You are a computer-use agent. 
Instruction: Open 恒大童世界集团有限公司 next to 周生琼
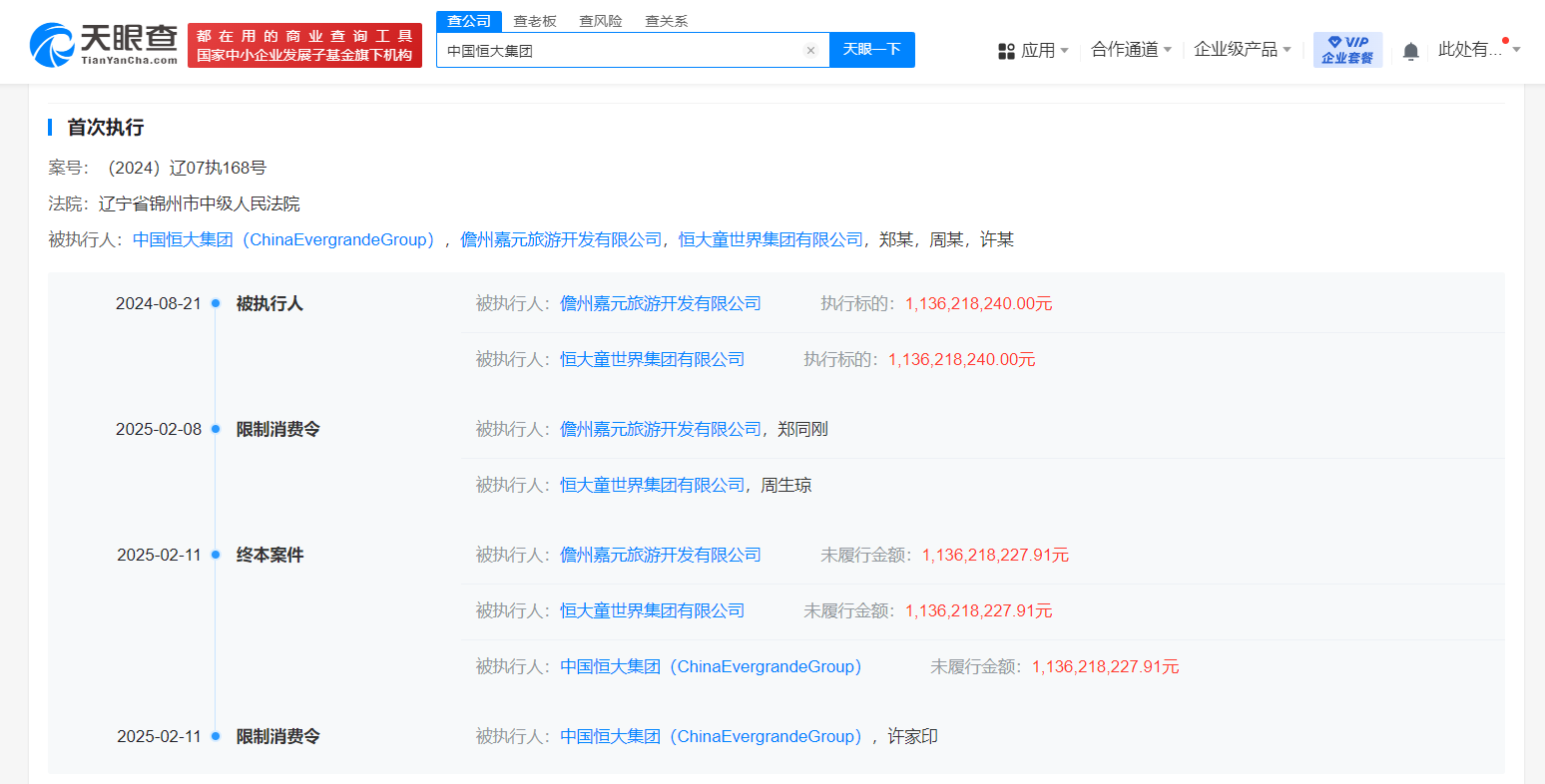pyautogui.click(x=652, y=485)
